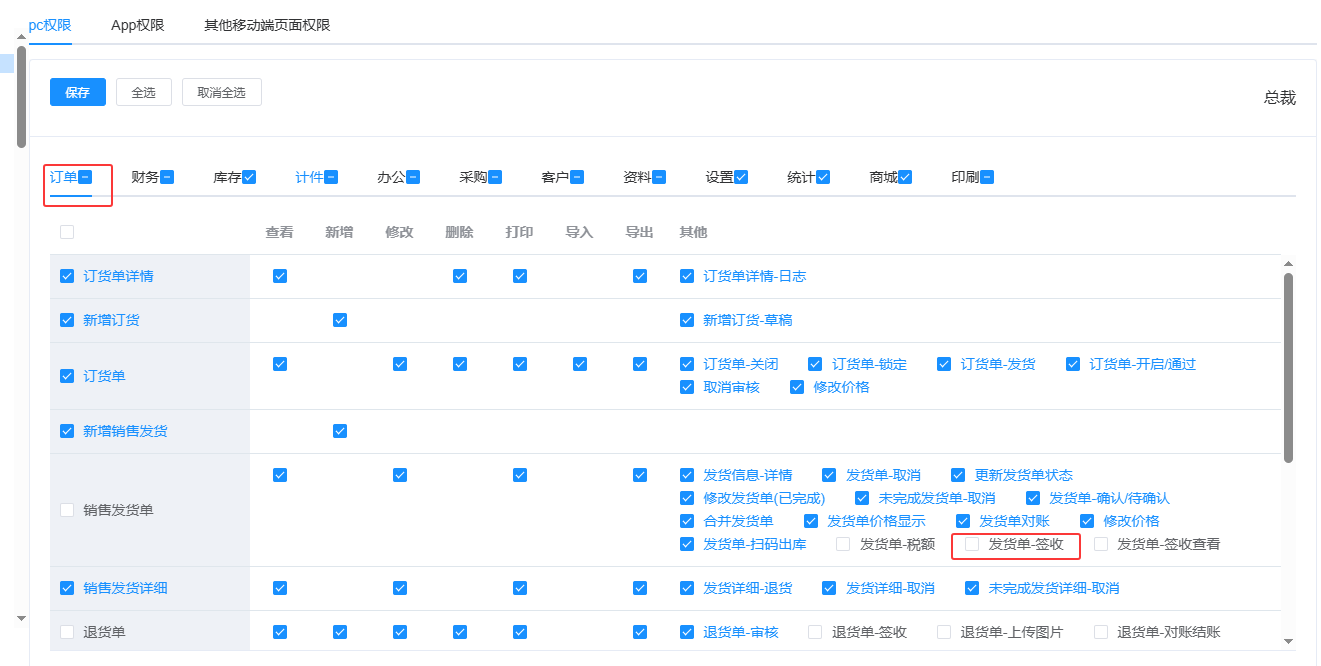This screenshot has height=666, width=1321.
Task: Tick the 销售发货单 row checkbox
Action: coord(67,510)
